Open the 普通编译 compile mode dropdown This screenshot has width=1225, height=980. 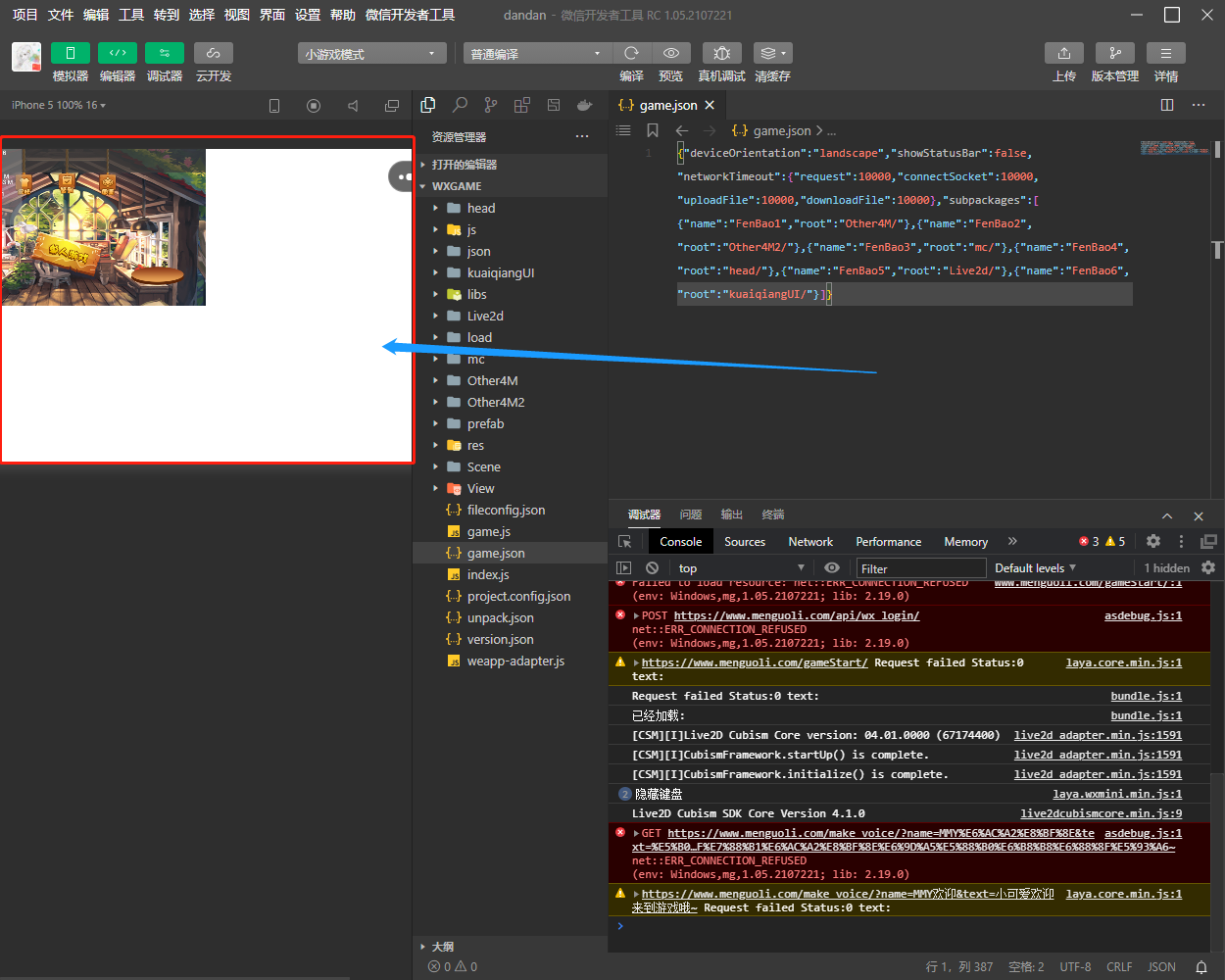537,54
